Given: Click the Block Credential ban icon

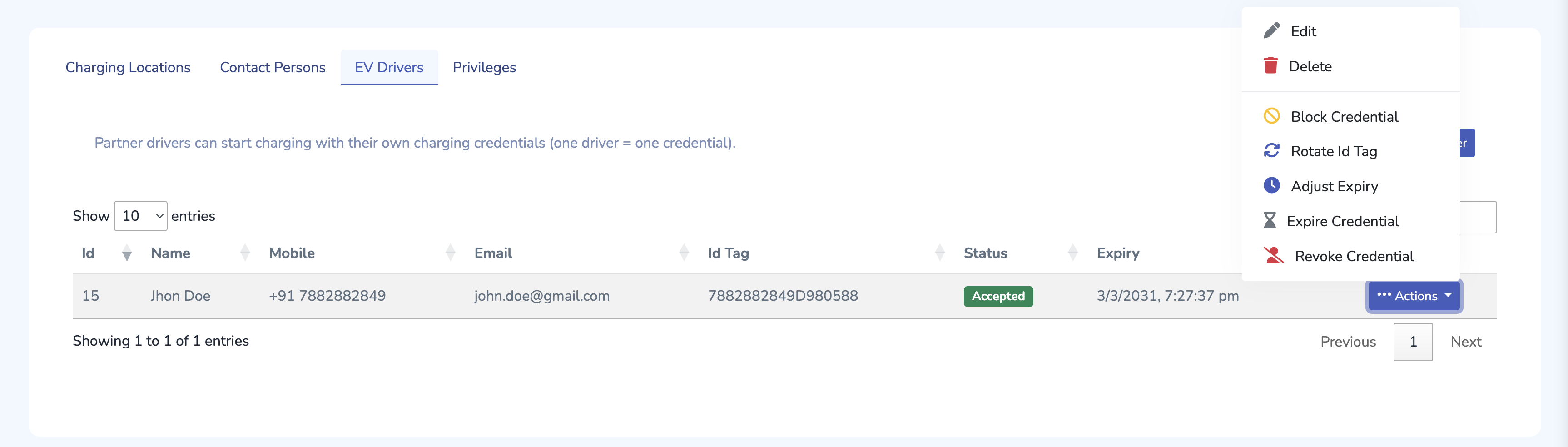Looking at the screenshot, I should coord(1271,116).
